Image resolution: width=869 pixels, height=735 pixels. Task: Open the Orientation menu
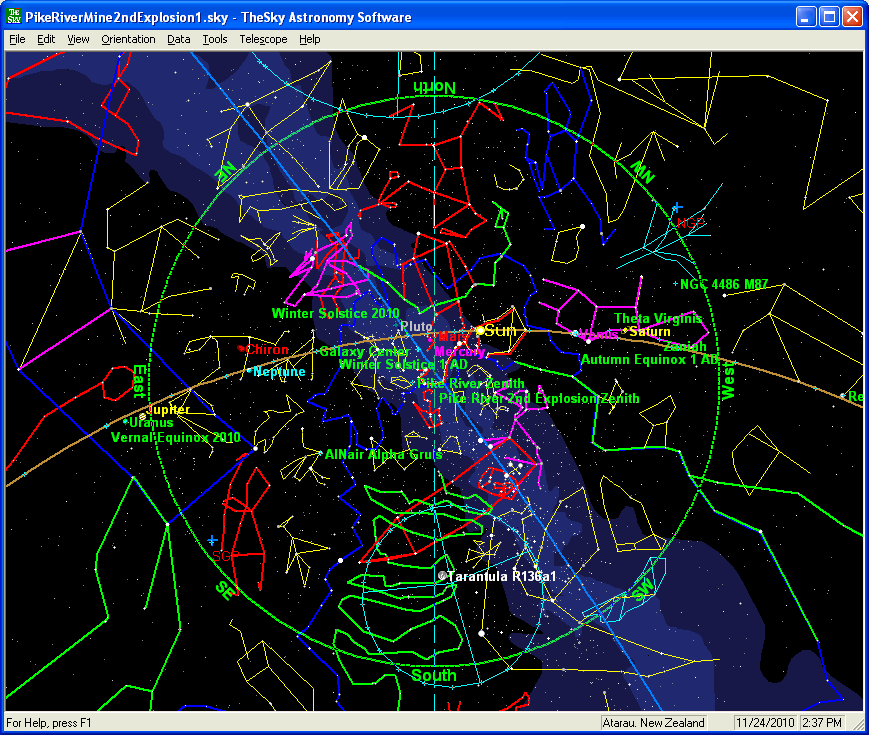tap(128, 39)
